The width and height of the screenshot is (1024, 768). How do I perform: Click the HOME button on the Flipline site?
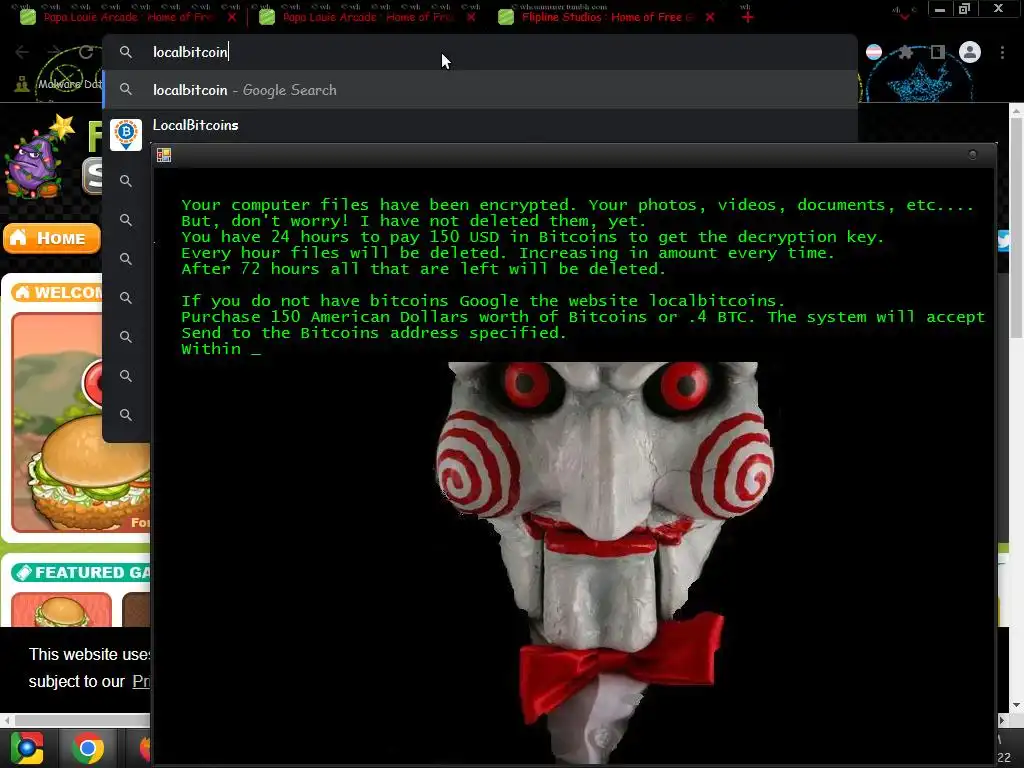(52, 238)
